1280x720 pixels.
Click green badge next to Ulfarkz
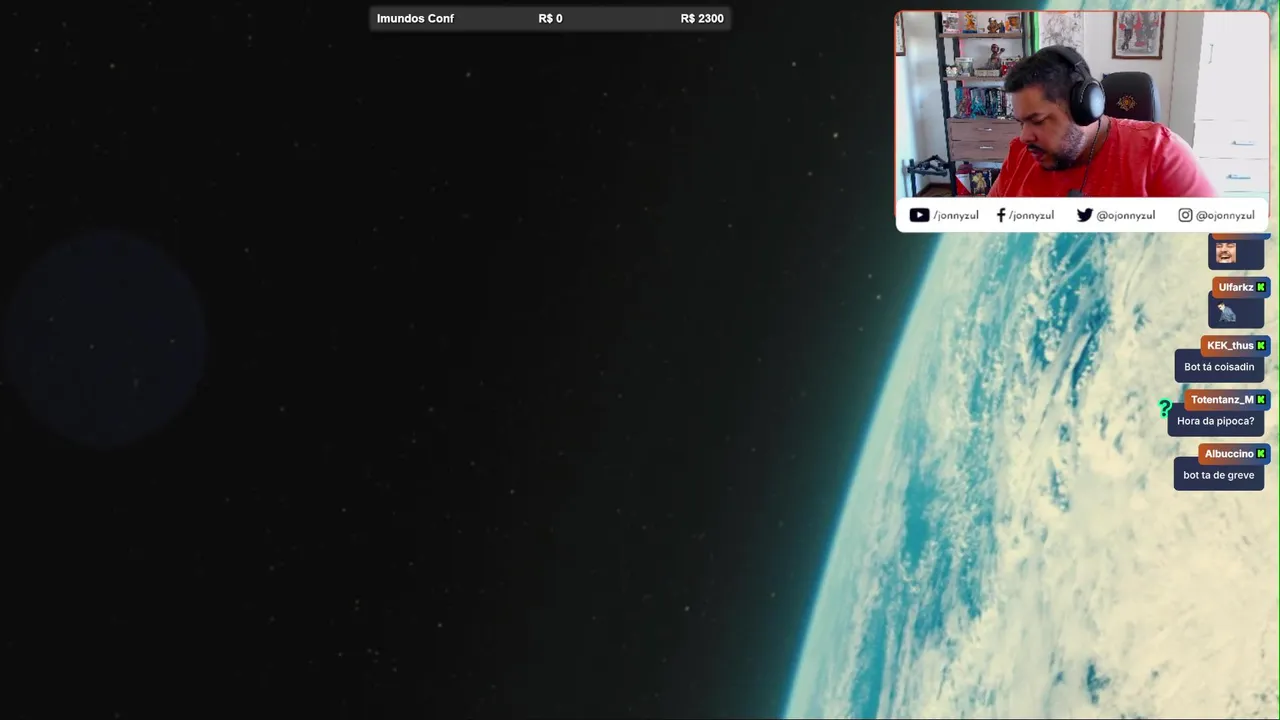[x=1261, y=287]
